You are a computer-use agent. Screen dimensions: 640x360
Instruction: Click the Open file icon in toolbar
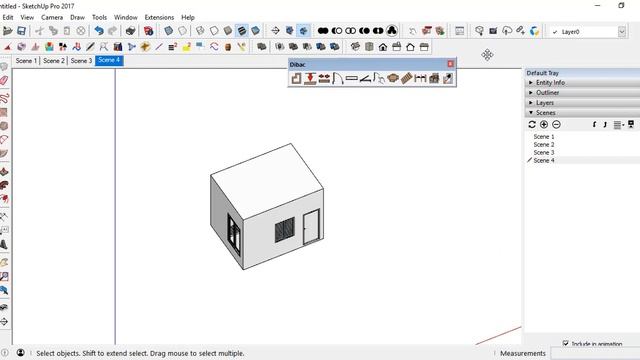[x=7, y=31]
